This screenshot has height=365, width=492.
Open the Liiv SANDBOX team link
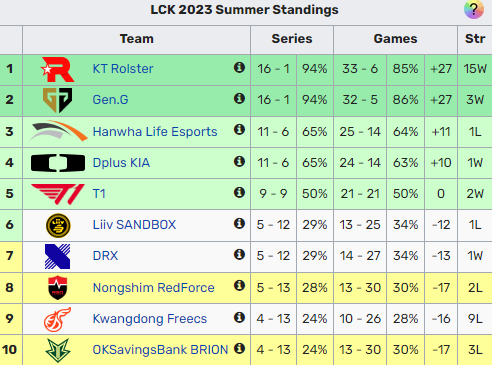(134, 225)
